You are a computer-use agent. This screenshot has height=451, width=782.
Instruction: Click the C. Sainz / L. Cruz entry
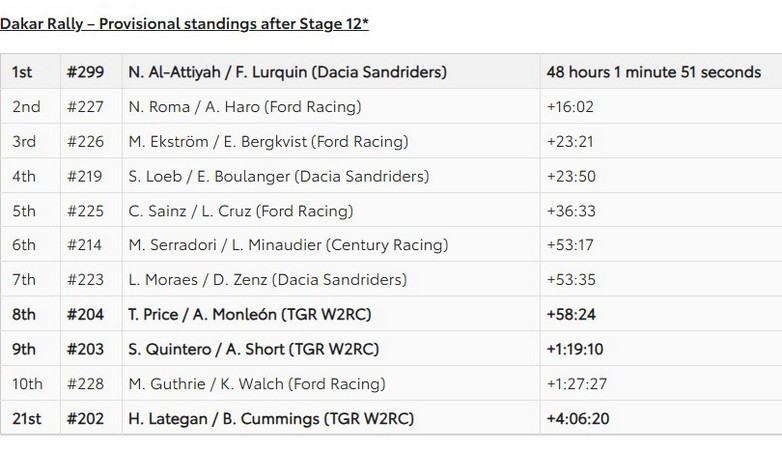tap(240, 211)
